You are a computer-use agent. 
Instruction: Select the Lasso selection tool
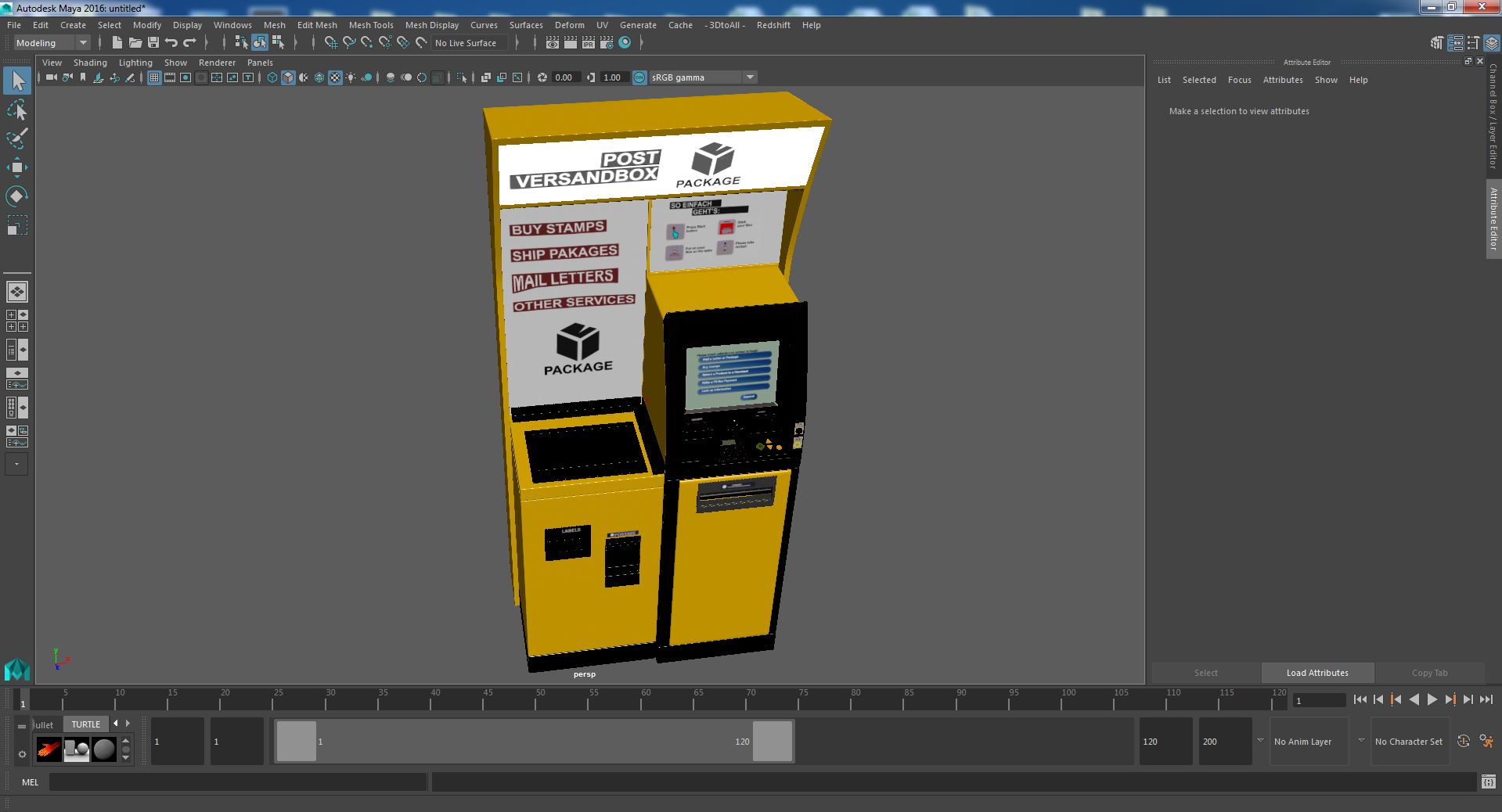tap(16, 110)
